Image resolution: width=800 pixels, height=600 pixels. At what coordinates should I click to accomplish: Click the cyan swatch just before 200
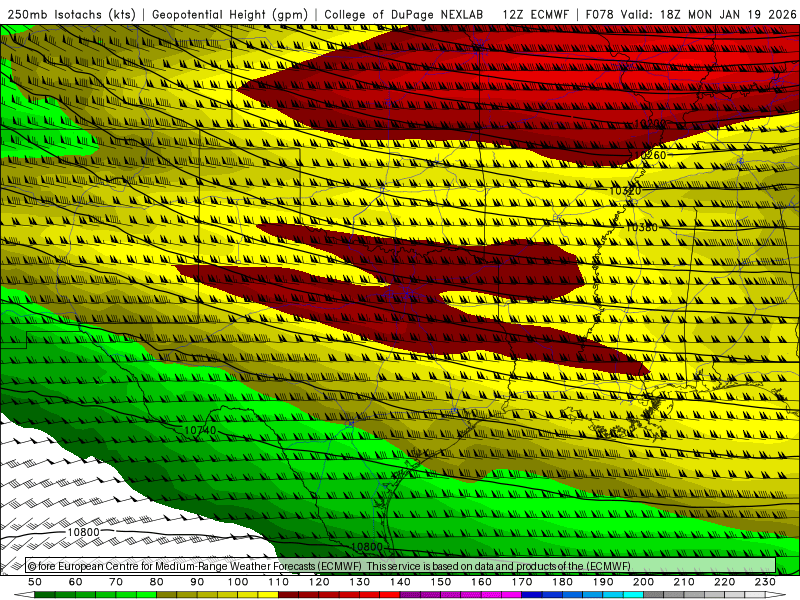pyautogui.click(x=633, y=595)
